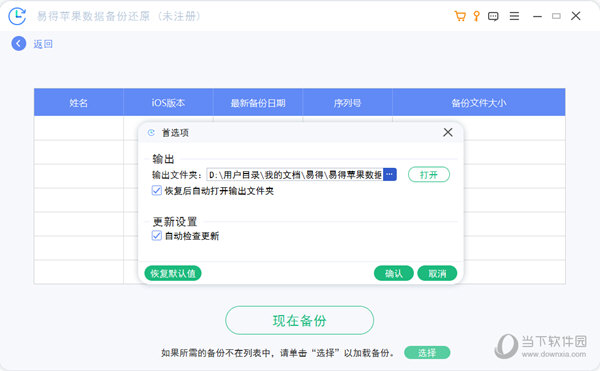
Task: Click the 备份文件大小 column header
Action: point(479,103)
